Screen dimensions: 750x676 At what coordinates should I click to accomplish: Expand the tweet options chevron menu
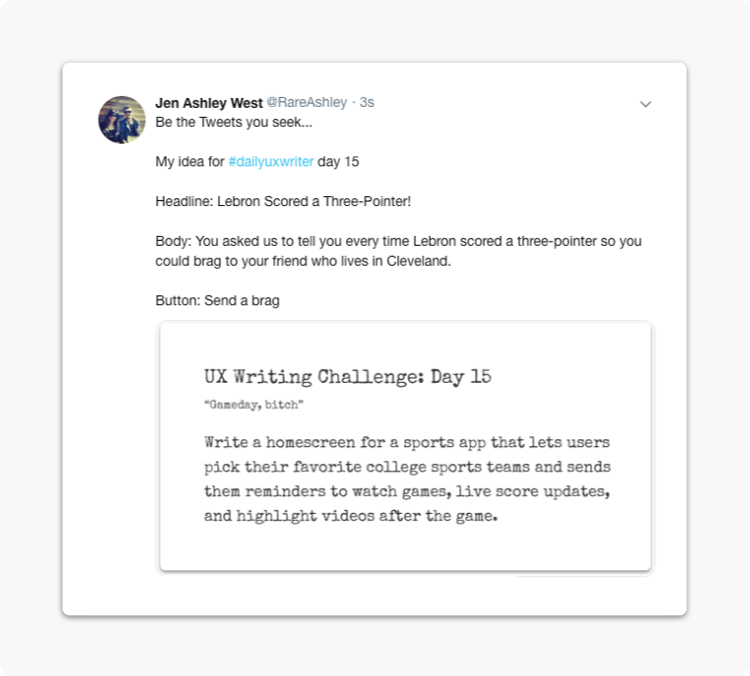click(x=645, y=104)
